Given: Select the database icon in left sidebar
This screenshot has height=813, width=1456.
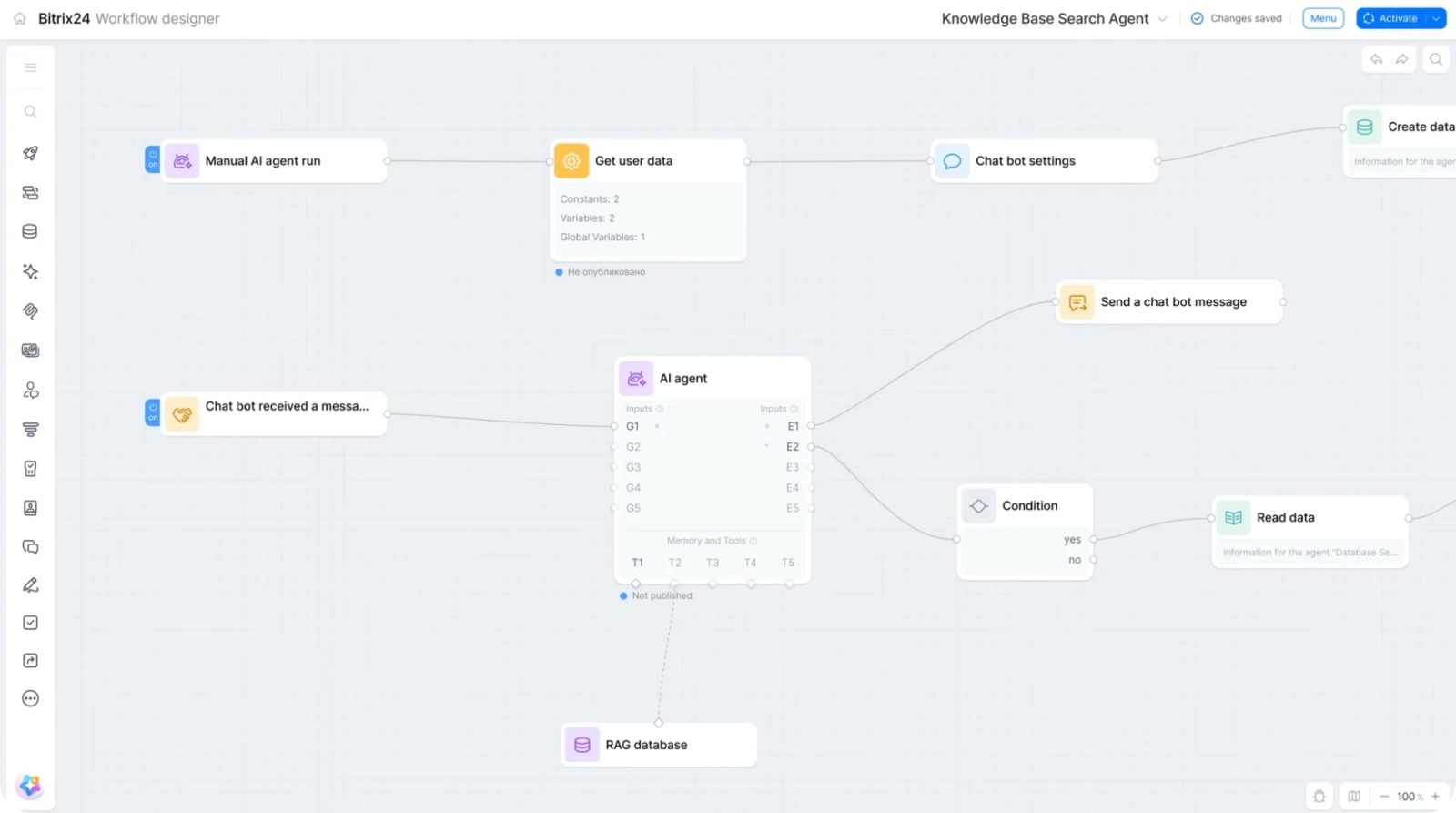Looking at the screenshot, I should pos(30,231).
